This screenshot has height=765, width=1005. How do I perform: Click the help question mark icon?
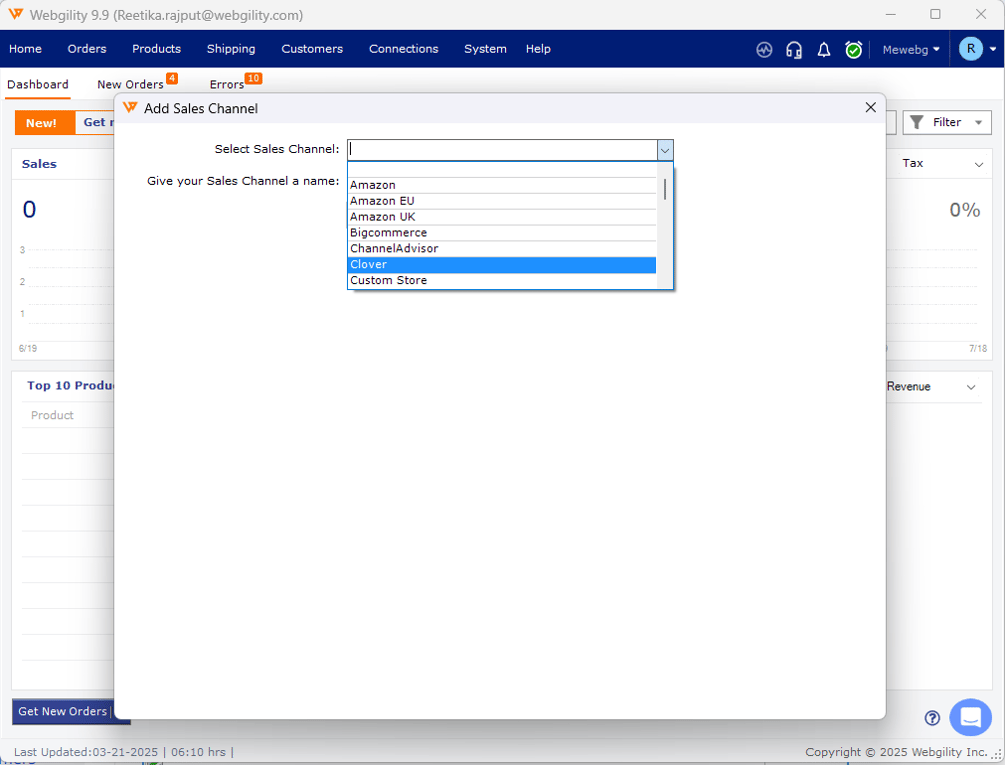[x=932, y=718]
